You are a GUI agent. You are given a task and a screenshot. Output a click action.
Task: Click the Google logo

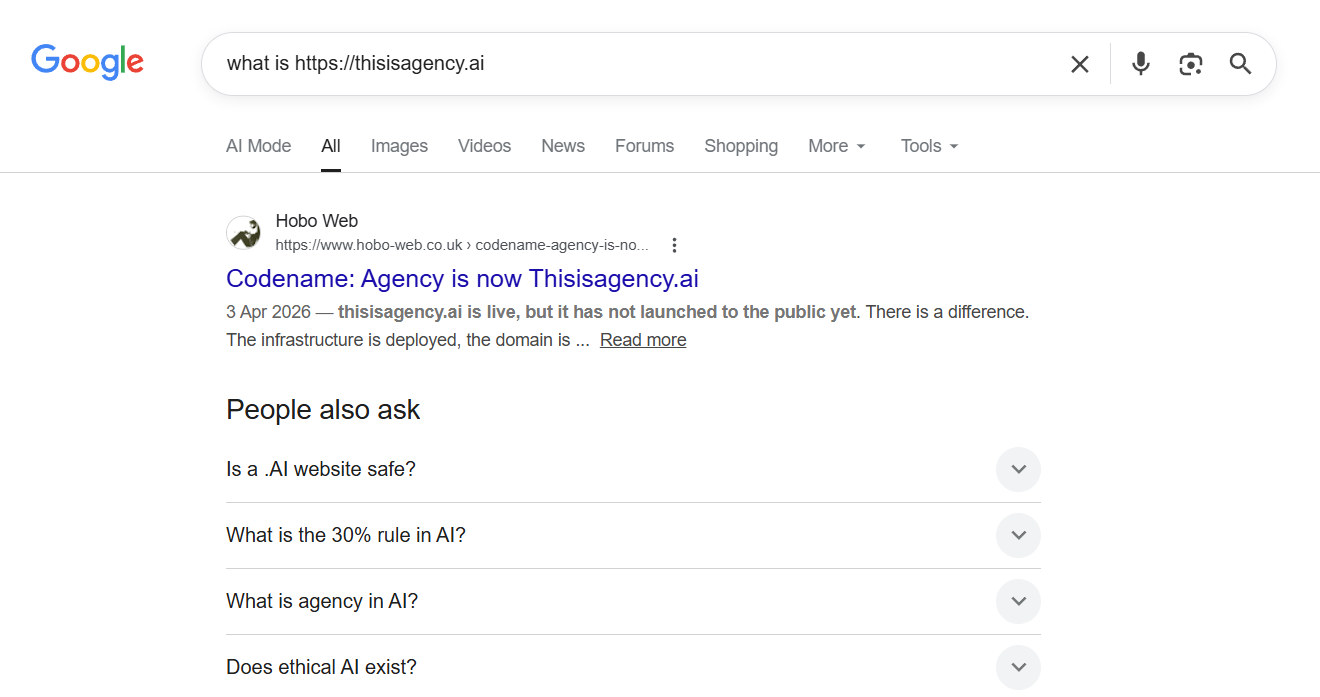coord(87,62)
